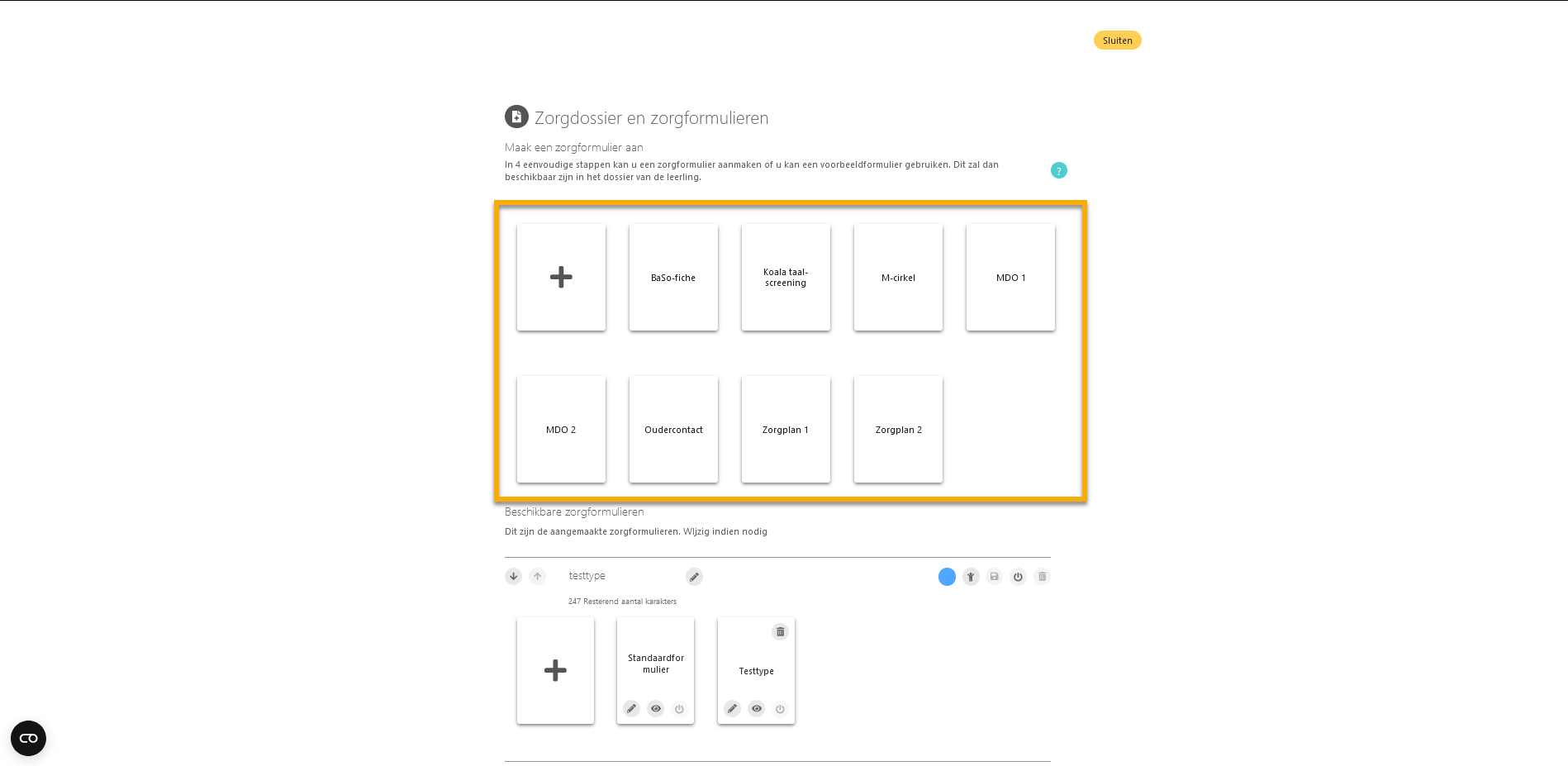
Task: Delete the testtype category with trash icon
Action: click(1042, 577)
